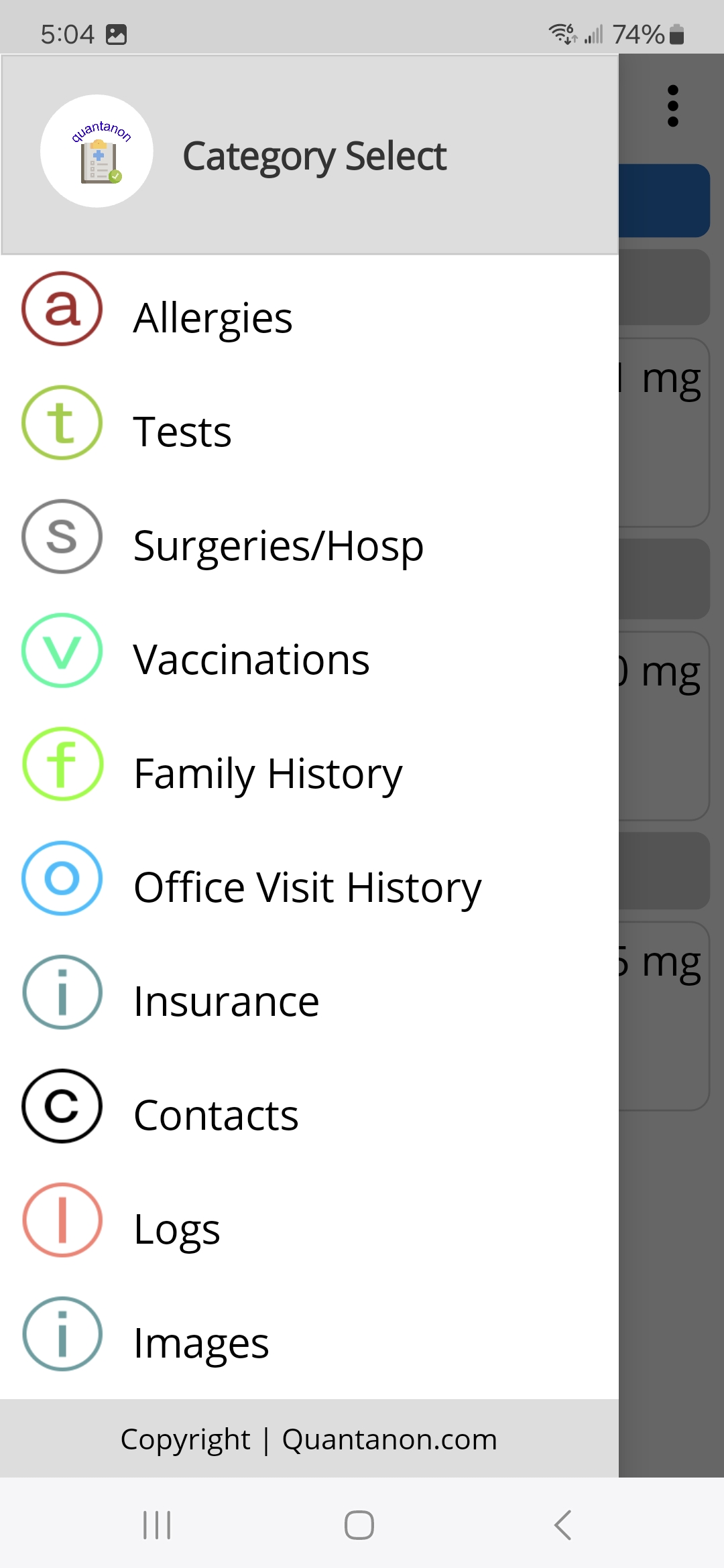Image resolution: width=724 pixels, height=1568 pixels.
Task: Tap the black Contacts 'c' icon
Action: (62, 1106)
